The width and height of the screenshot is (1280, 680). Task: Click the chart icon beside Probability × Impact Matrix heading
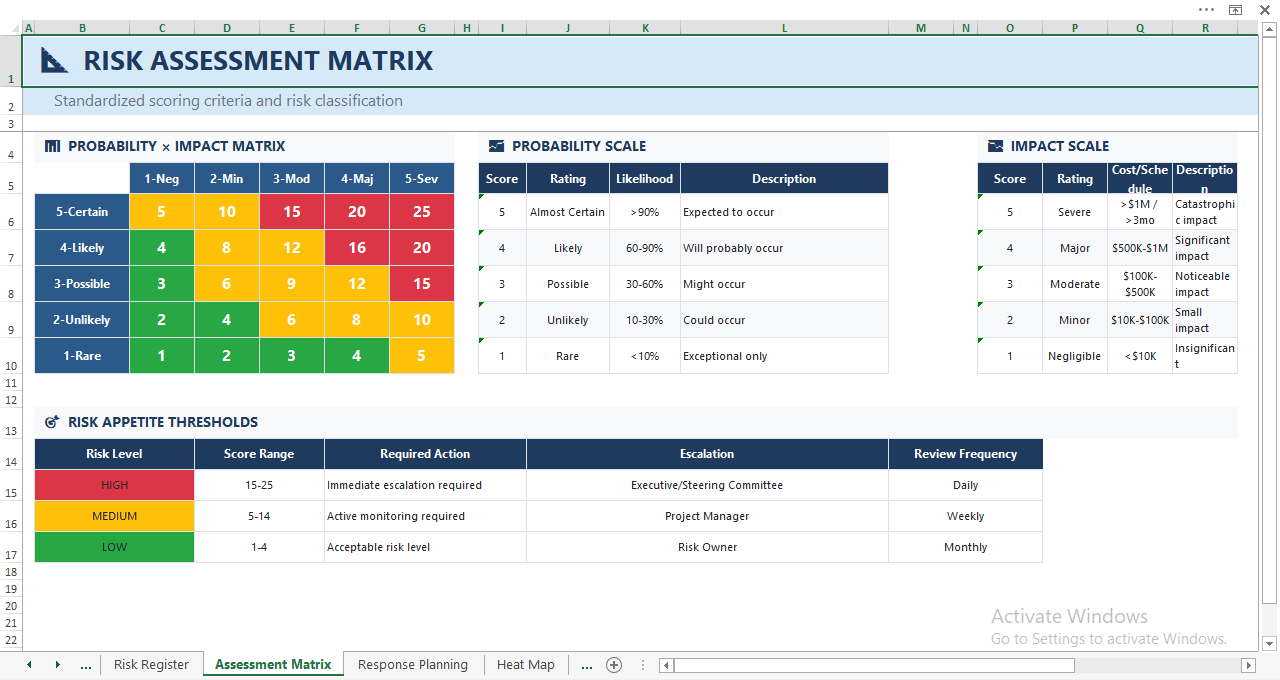coord(53,146)
